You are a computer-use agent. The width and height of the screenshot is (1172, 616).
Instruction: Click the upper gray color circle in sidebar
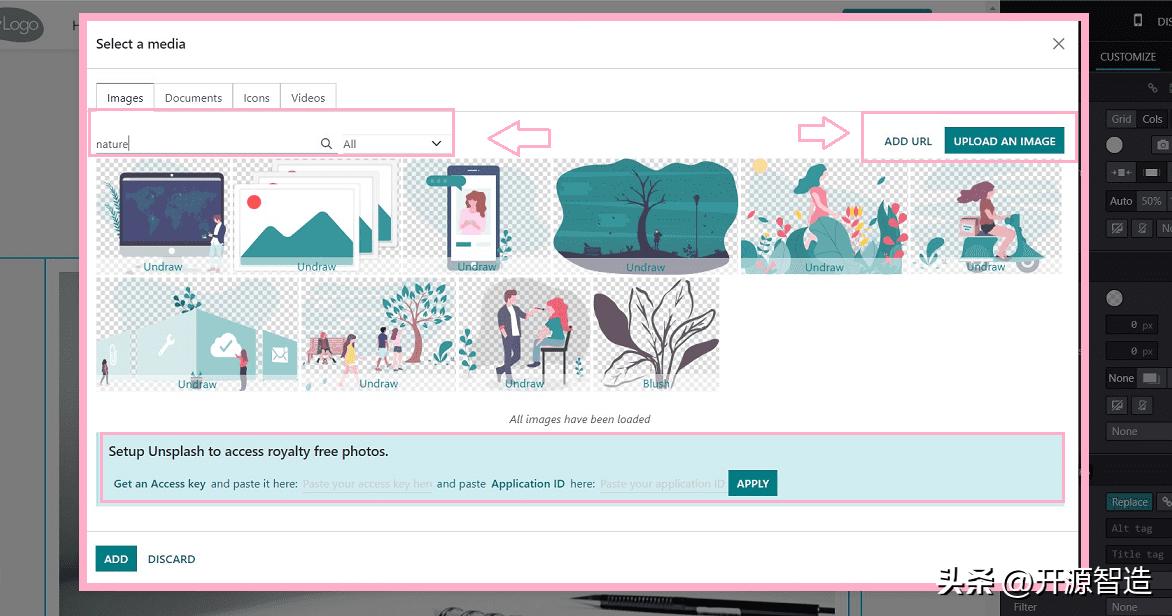point(1114,145)
